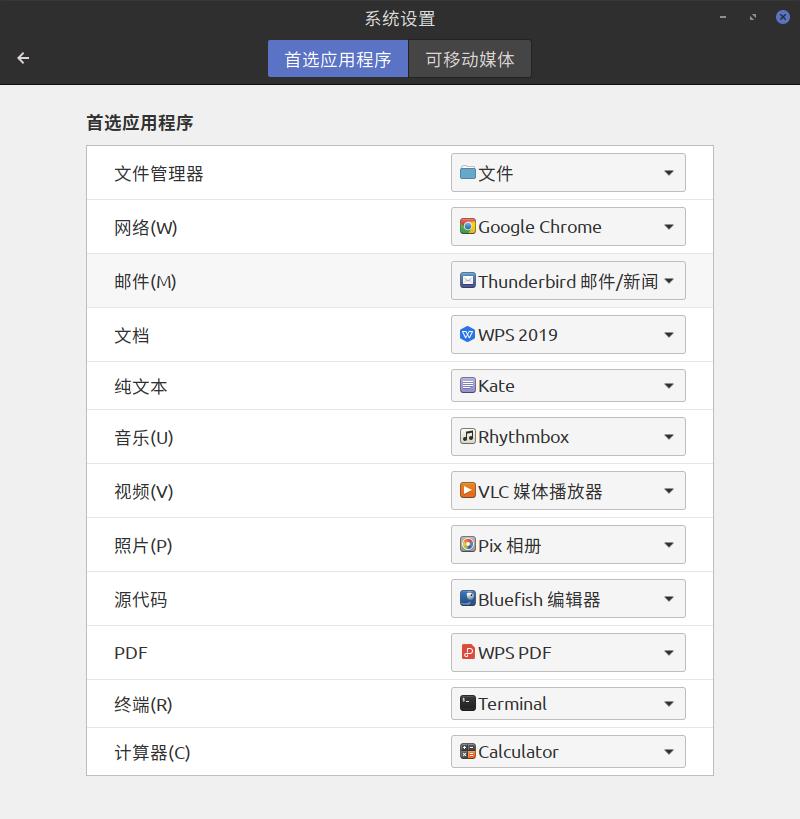This screenshot has height=819, width=800.
Task: Click the Bluefish editor icon
Action: click(467, 598)
